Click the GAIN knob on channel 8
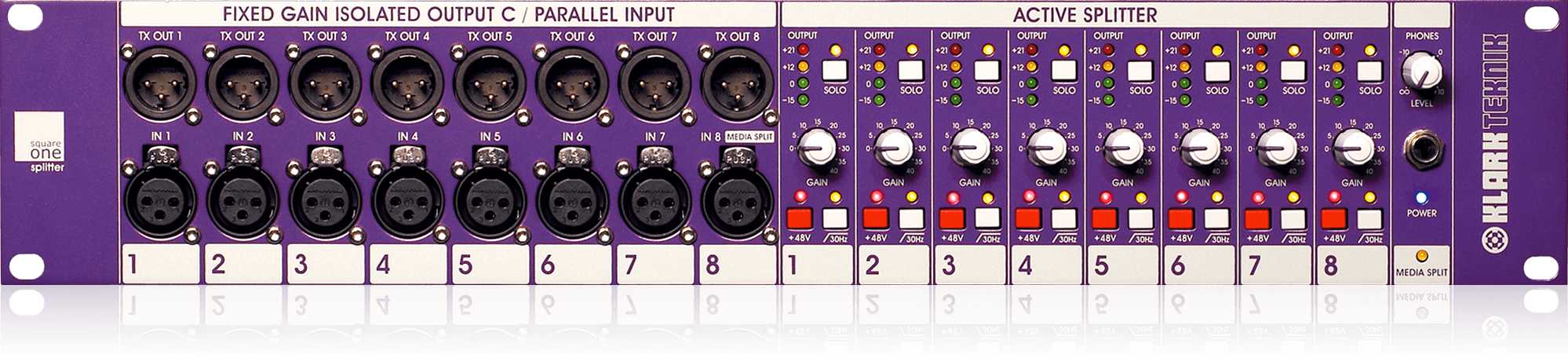1568x358 pixels. click(x=1352, y=147)
